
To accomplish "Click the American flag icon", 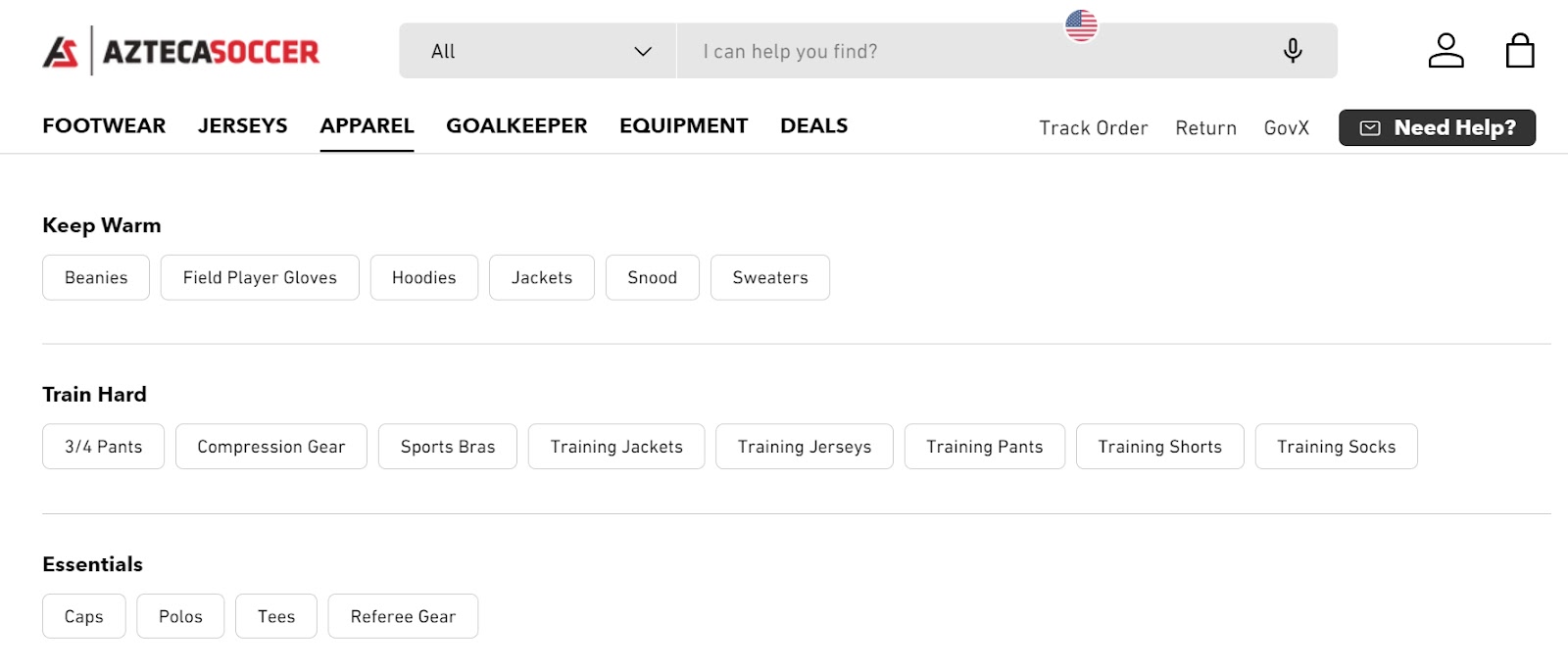I will pyautogui.click(x=1081, y=25).
